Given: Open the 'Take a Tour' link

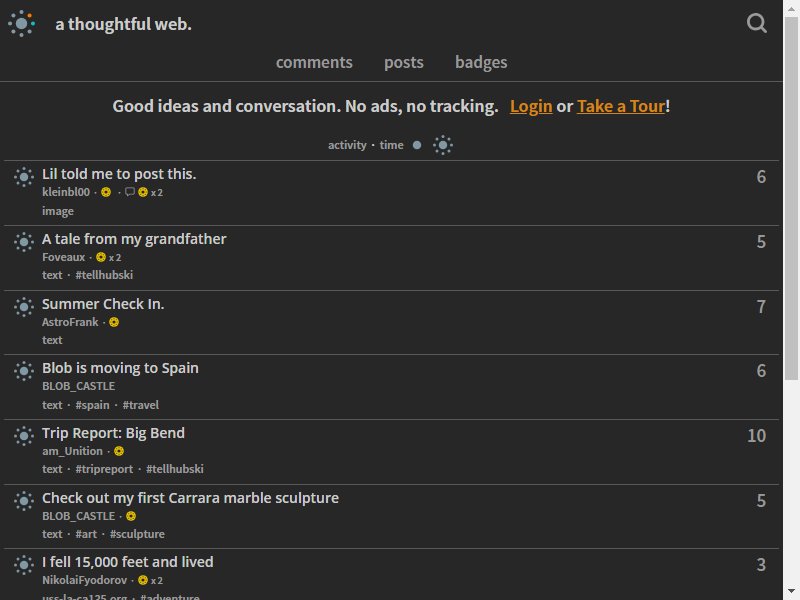Looking at the screenshot, I should point(621,106).
